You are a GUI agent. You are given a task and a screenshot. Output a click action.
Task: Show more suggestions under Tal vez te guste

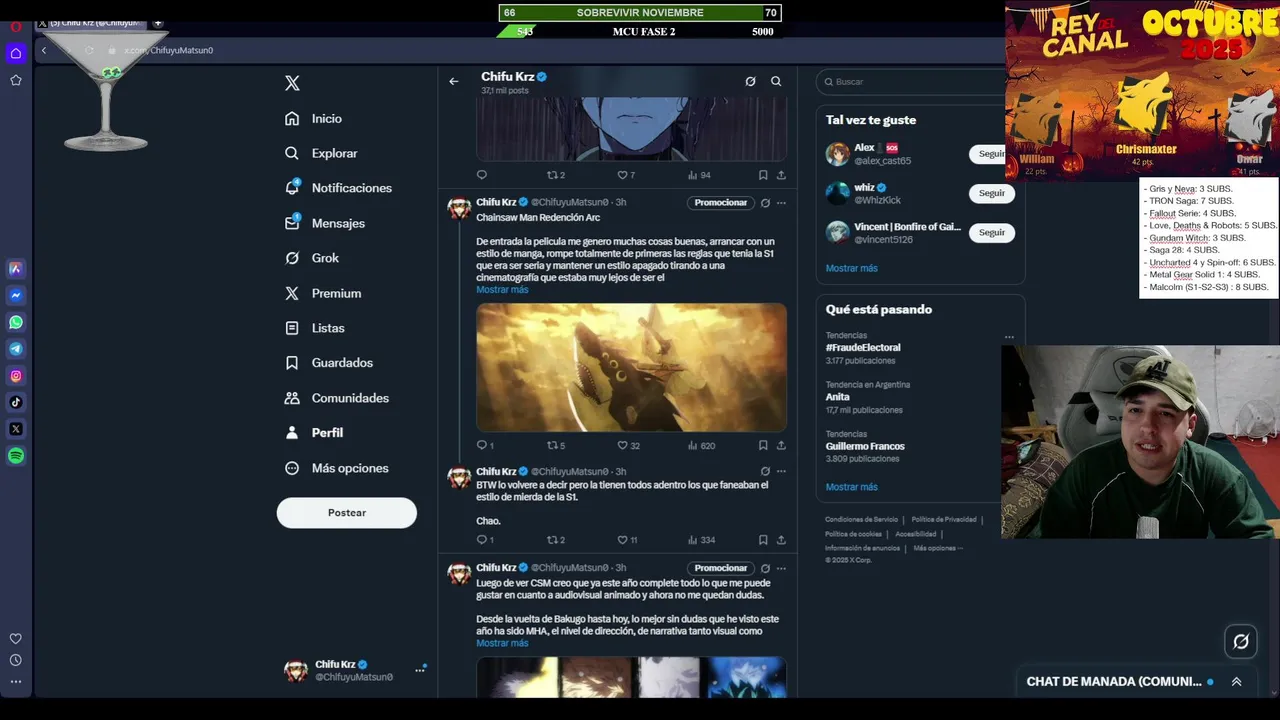click(x=852, y=268)
